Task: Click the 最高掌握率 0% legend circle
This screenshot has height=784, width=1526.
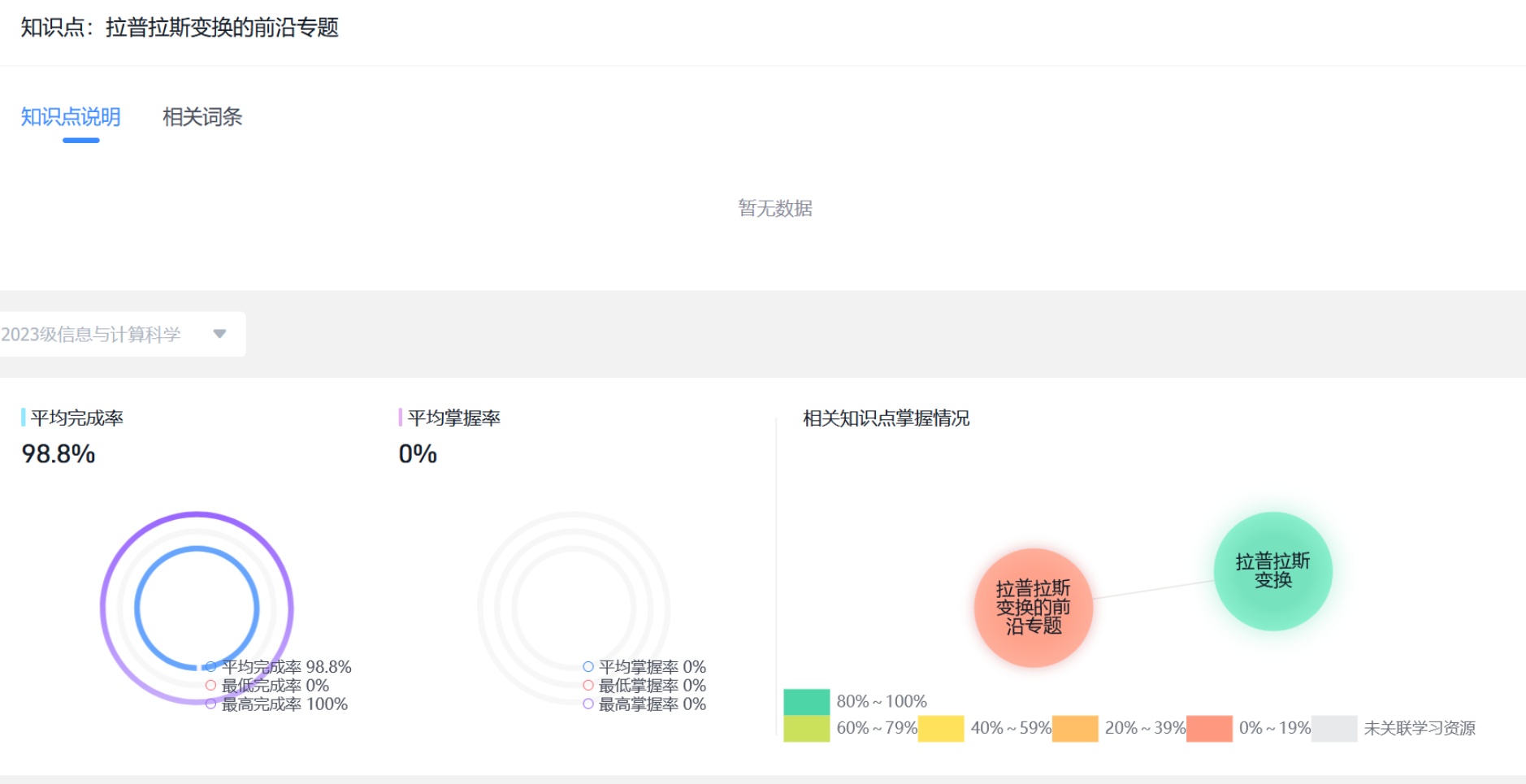Action: coord(588,704)
